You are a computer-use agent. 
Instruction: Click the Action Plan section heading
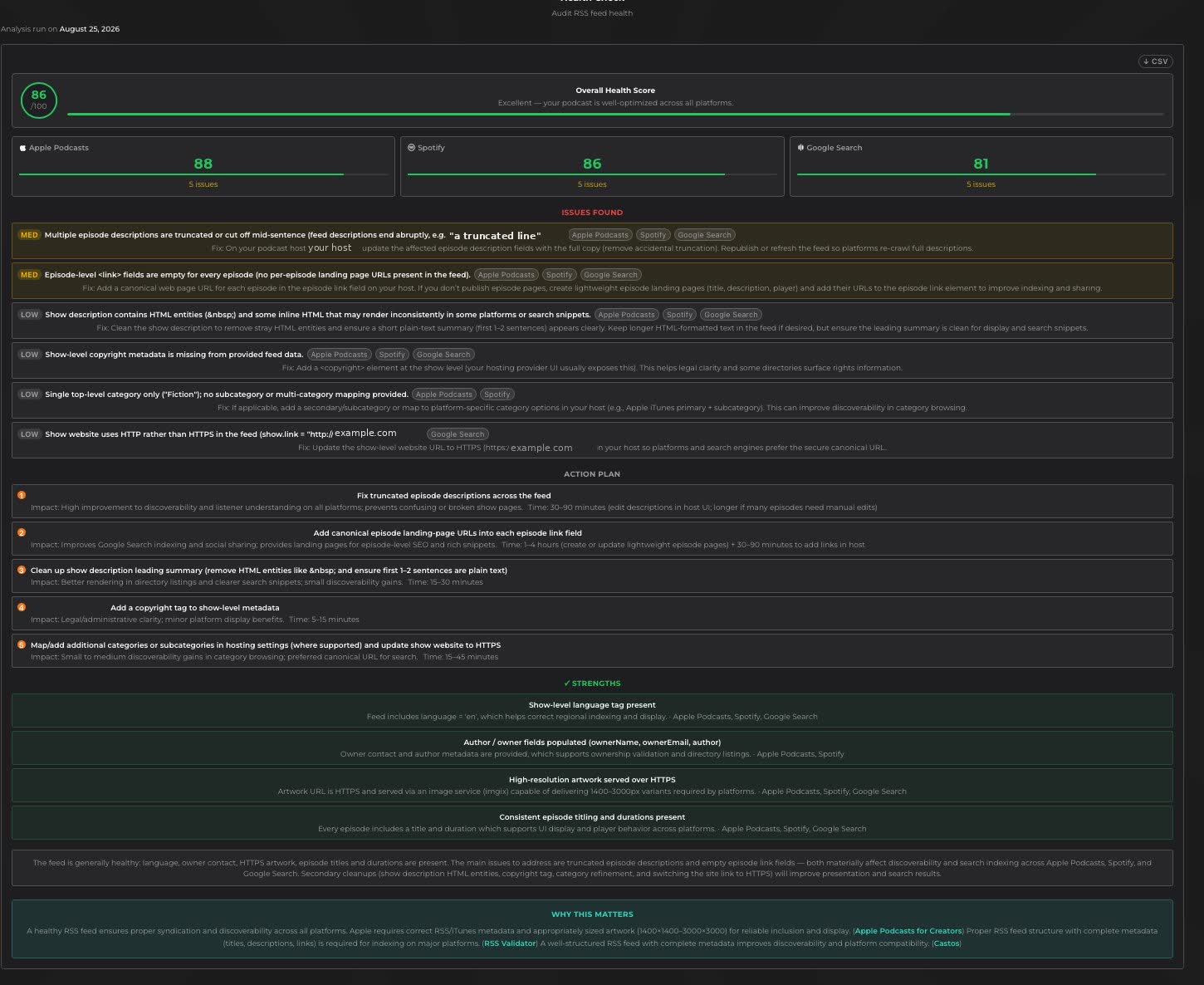pyautogui.click(x=592, y=474)
